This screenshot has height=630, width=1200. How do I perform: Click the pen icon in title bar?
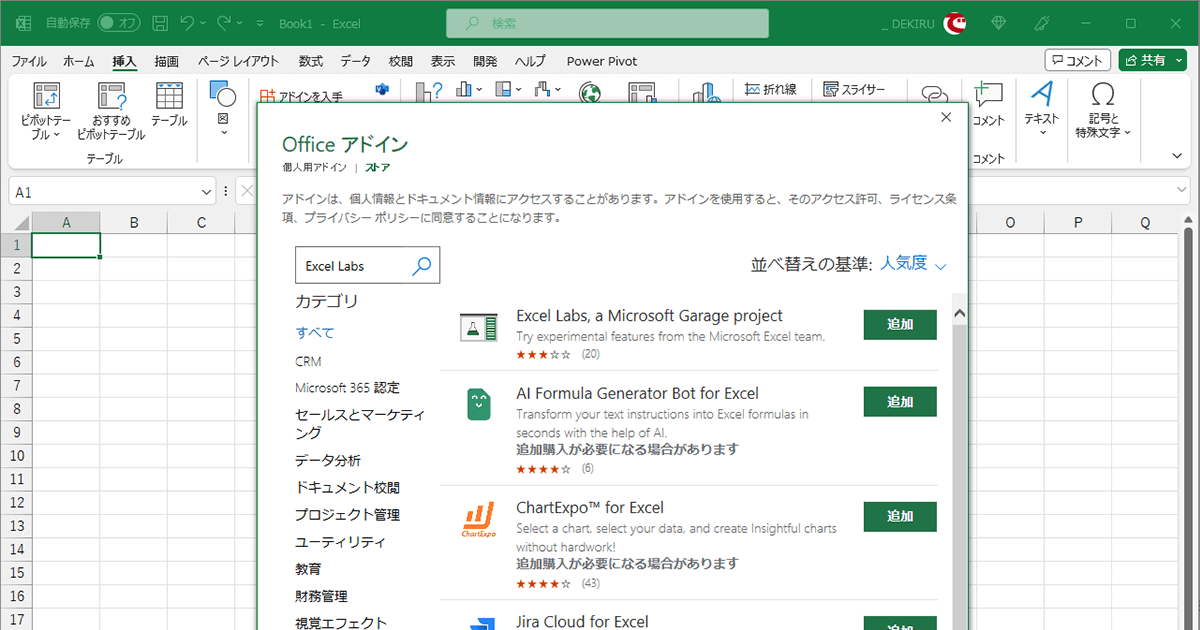[x=1042, y=22]
